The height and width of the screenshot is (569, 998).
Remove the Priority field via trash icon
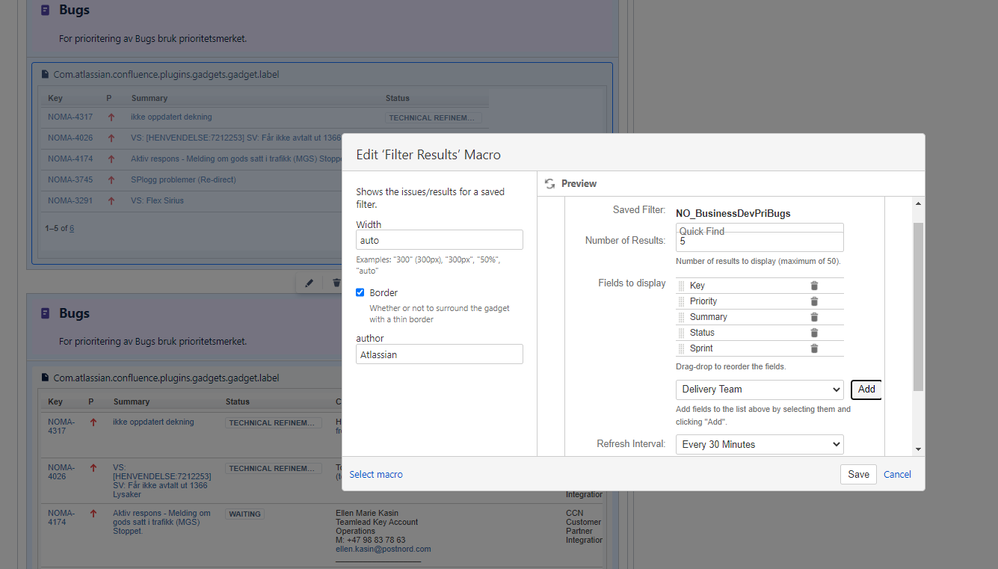point(813,301)
